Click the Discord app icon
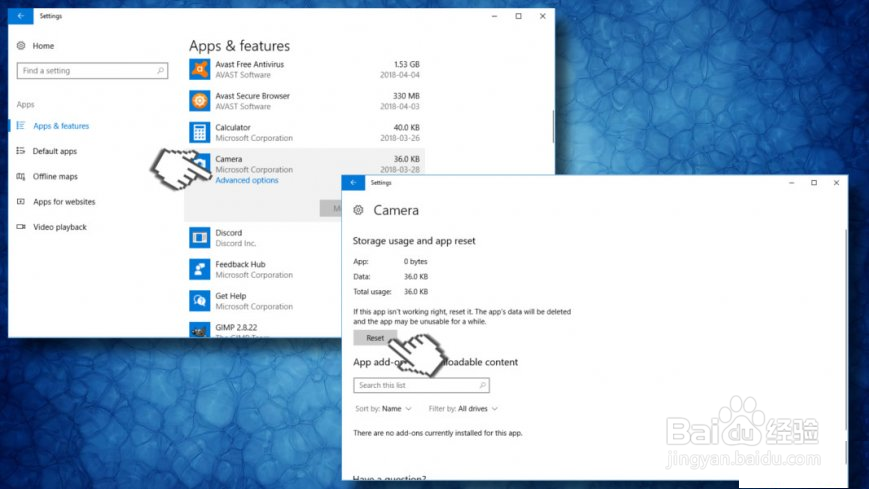The width and height of the screenshot is (869, 489). (200, 238)
